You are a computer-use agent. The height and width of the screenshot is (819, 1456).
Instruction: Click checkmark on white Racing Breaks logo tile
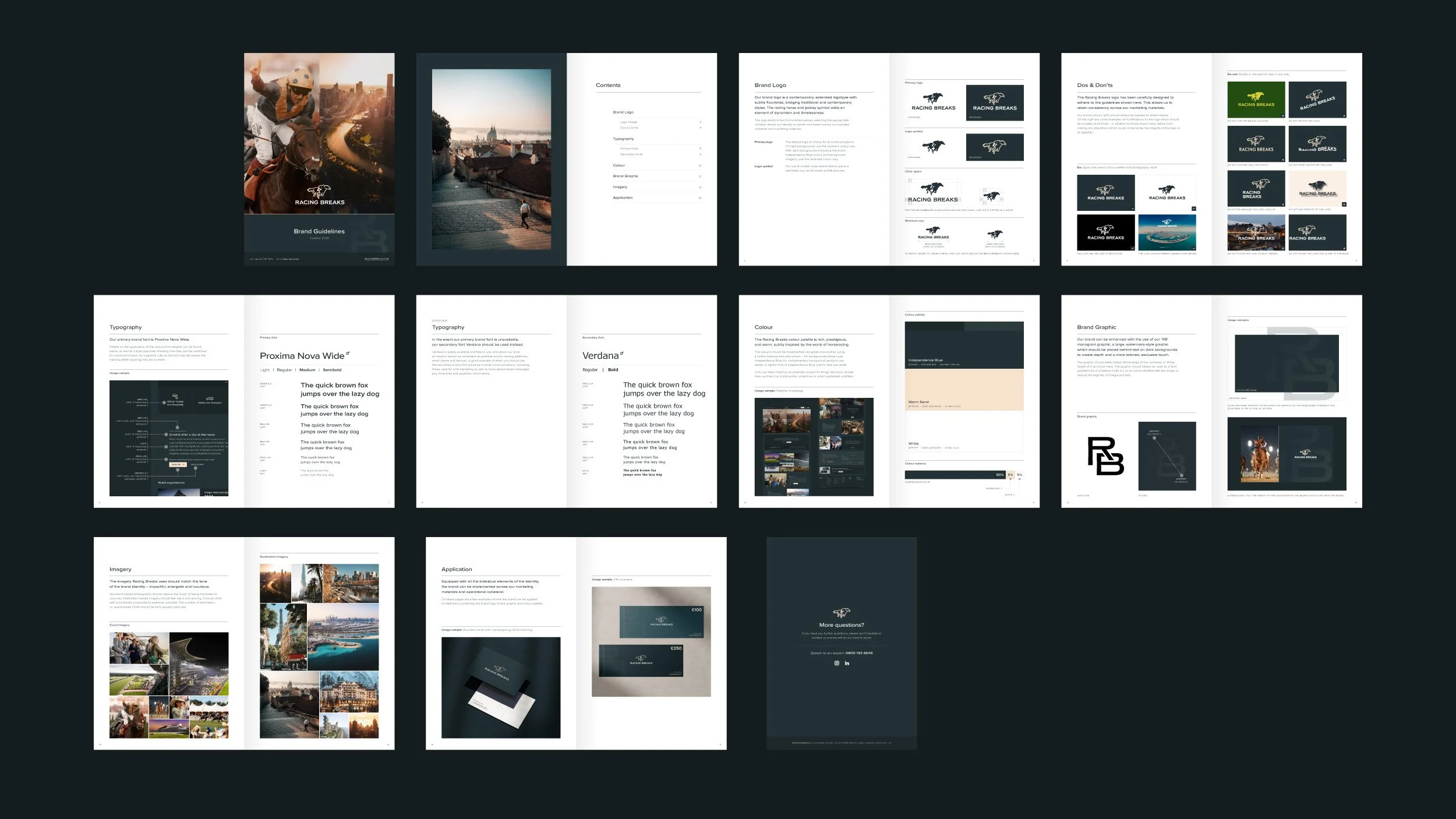pyautogui.click(x=1193, y=209)
